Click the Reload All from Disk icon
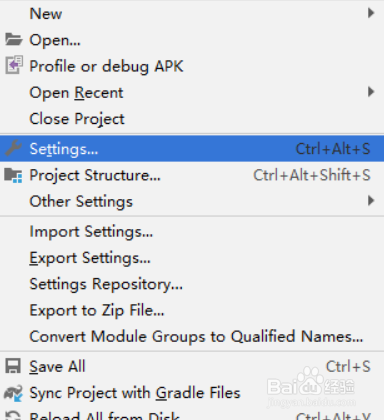This screenshot has width=384, height=420. (x=13, y=415)
